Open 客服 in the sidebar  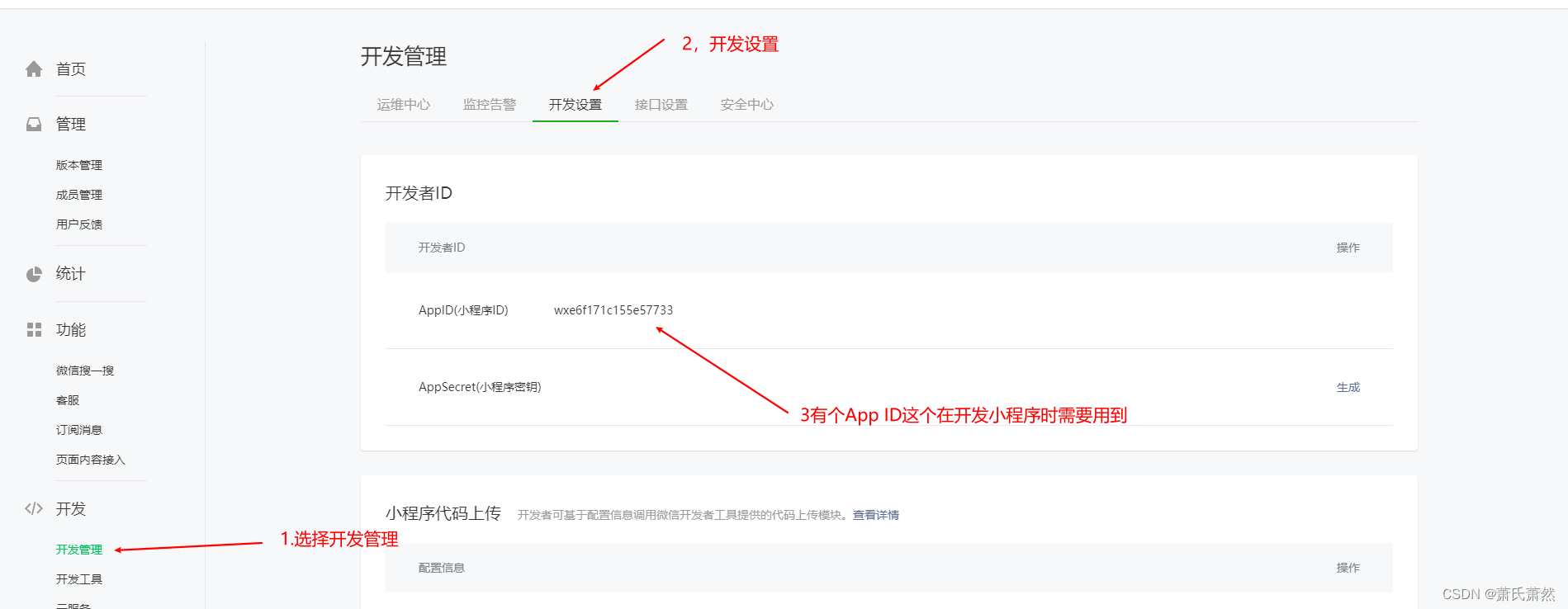point(68,400)
